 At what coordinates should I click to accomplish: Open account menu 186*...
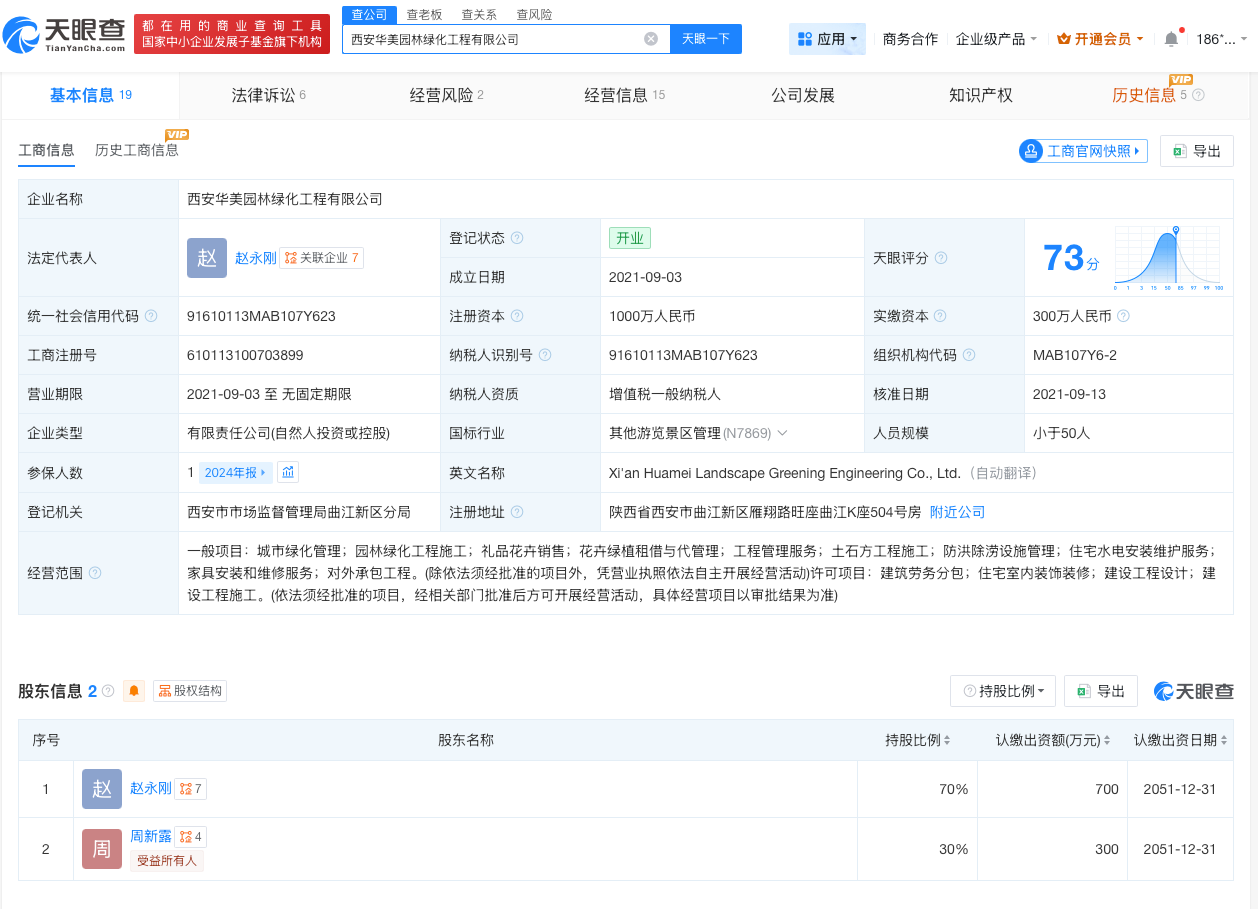coord(1222,39)
